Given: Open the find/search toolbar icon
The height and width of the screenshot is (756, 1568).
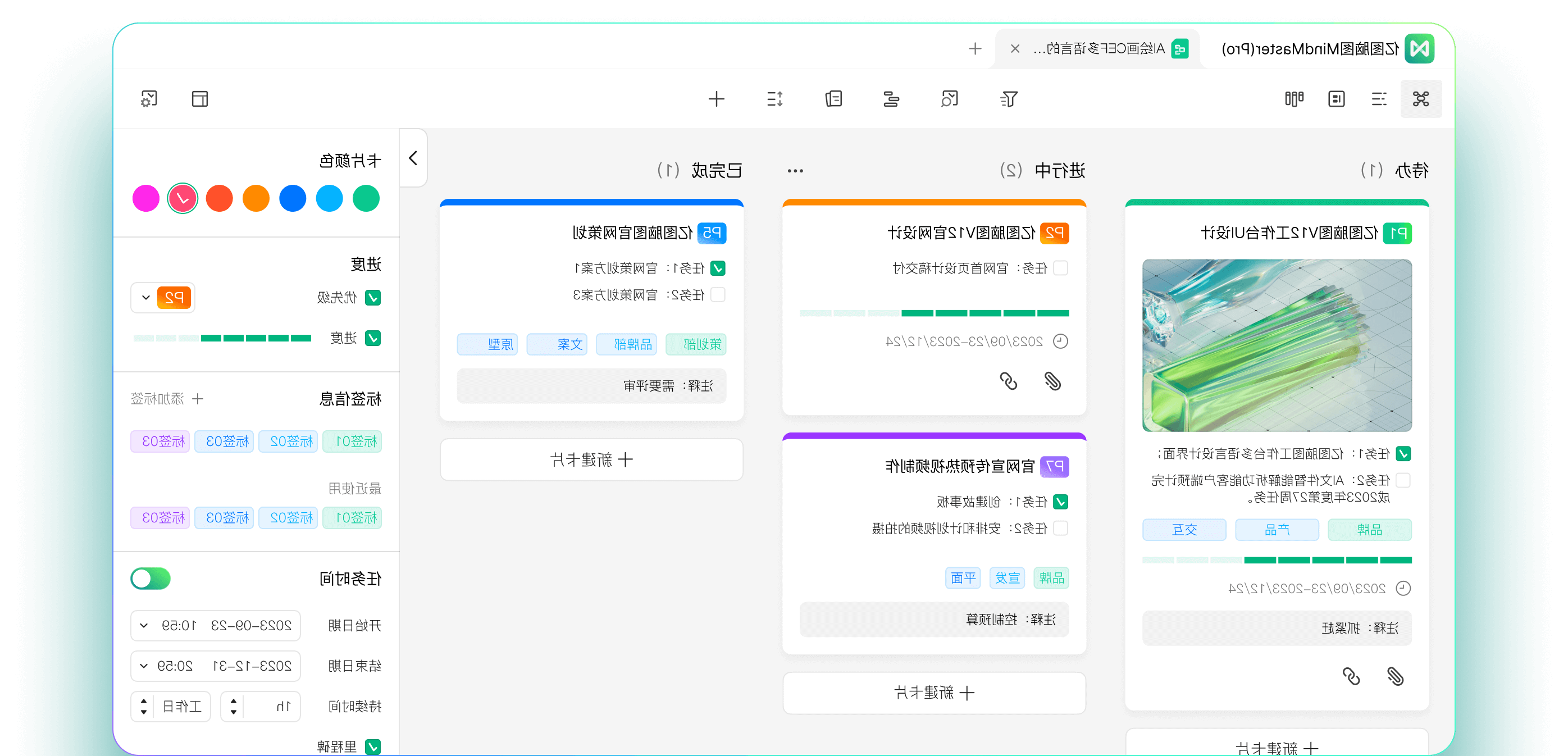Looking at the screenshot, I should point(950,99).
